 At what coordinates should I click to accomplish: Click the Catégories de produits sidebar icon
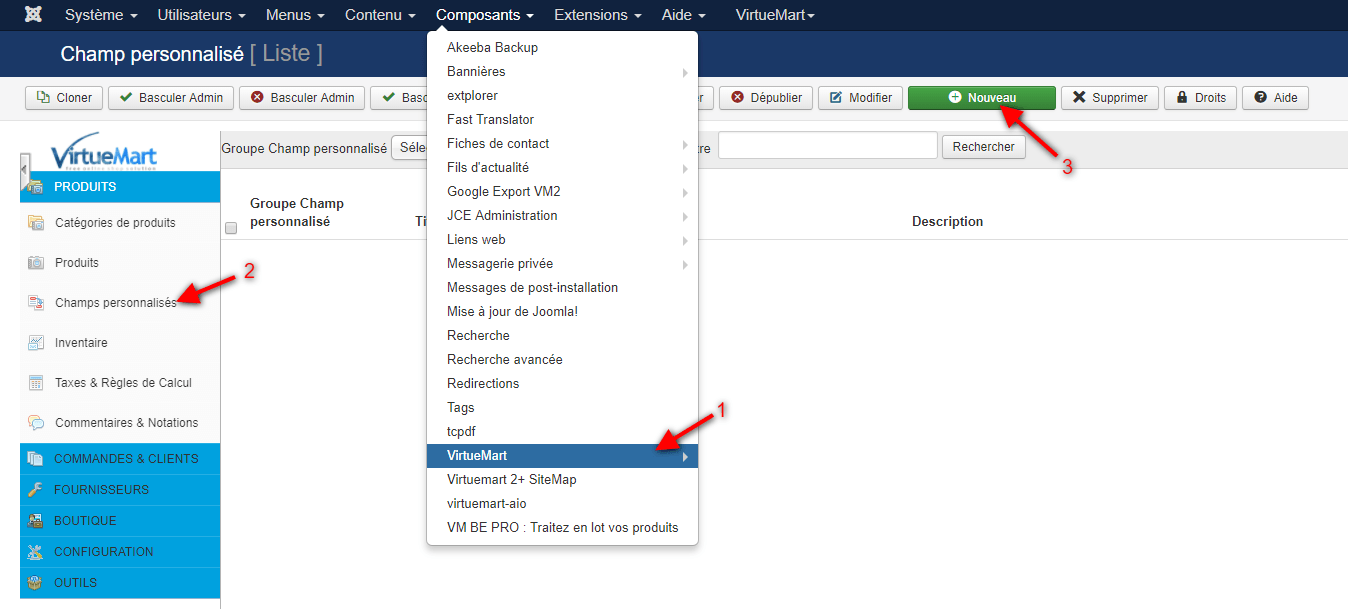[x=36, y=223]
